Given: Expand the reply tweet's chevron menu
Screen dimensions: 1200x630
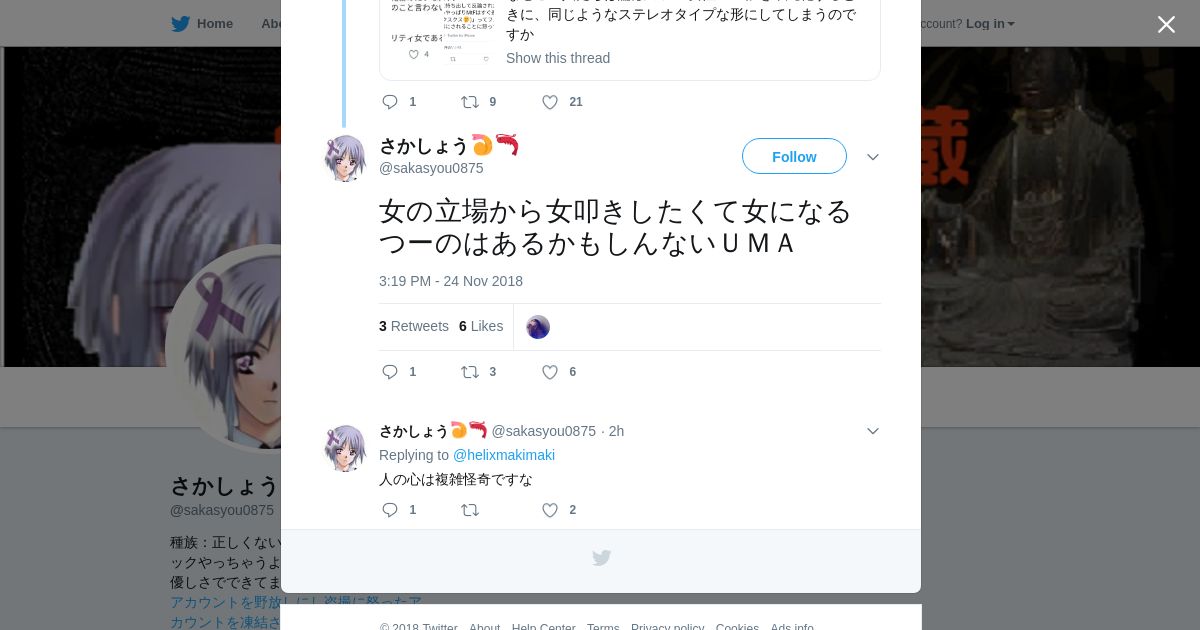Looking at the screenshot, I should pyautogui.click(x=872, y=431).
